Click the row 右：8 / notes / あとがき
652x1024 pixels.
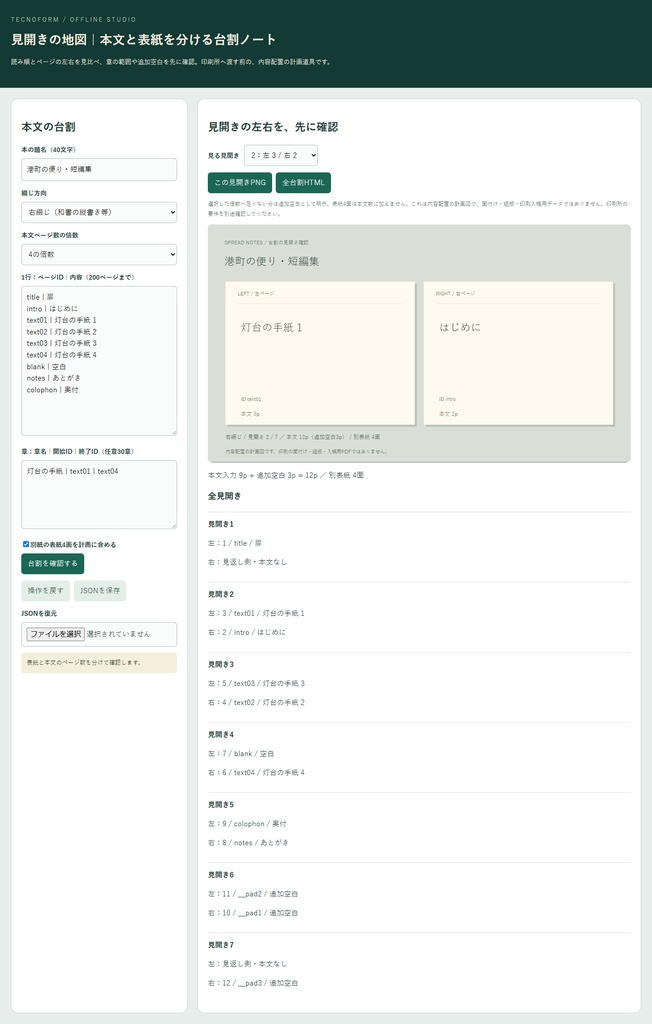point(248,842)
